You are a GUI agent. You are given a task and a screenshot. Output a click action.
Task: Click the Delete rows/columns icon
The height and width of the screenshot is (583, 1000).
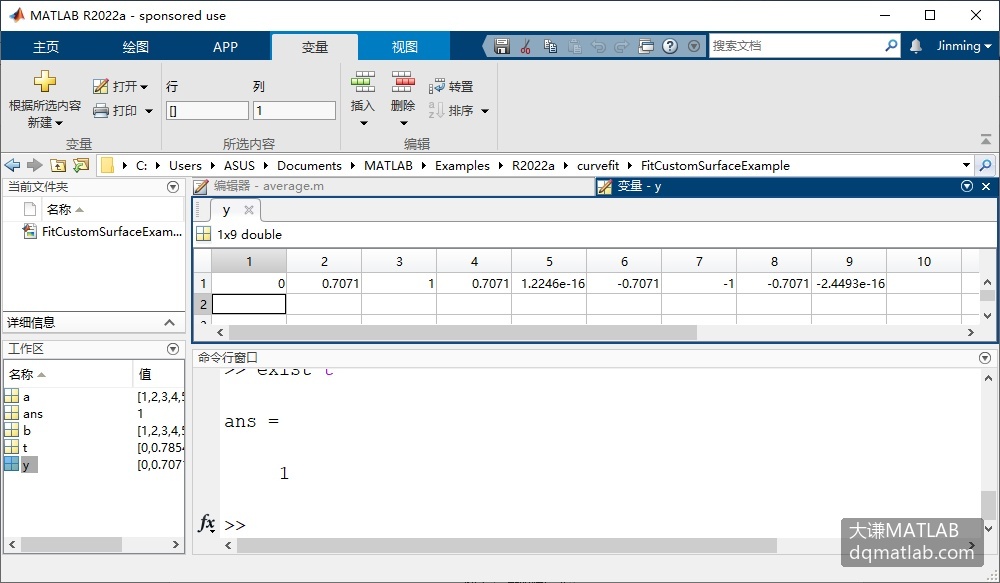point(403,82)
